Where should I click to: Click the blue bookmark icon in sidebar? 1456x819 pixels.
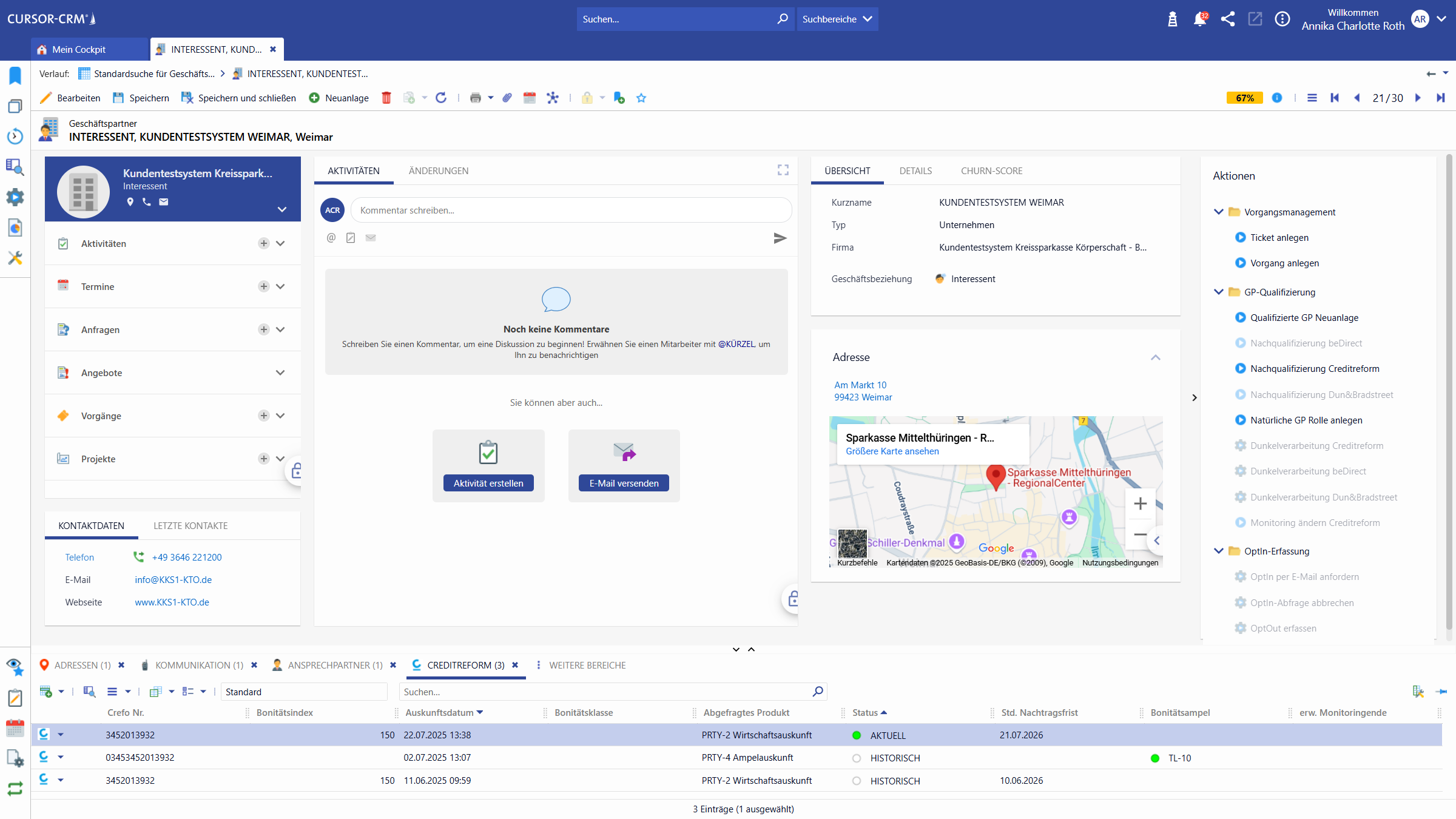point(15,76)
